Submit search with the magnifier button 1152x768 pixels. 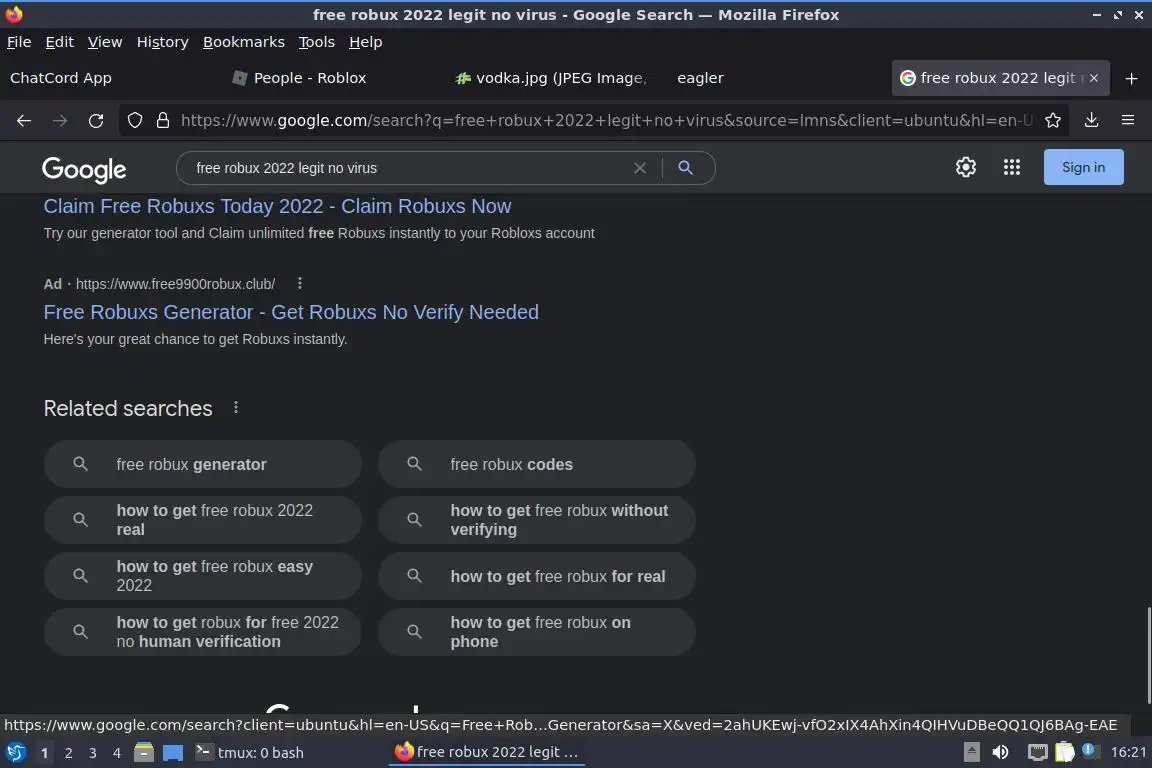coord(685,168)
